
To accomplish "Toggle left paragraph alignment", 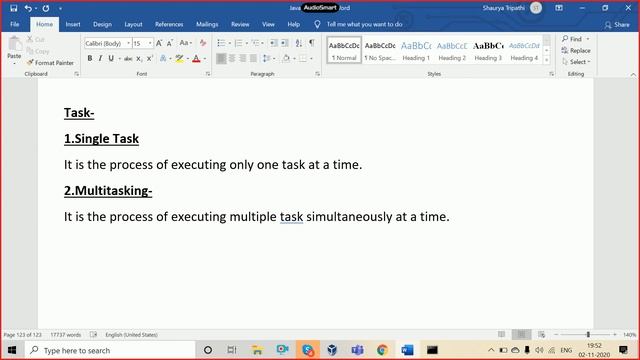I will (221, 58).
